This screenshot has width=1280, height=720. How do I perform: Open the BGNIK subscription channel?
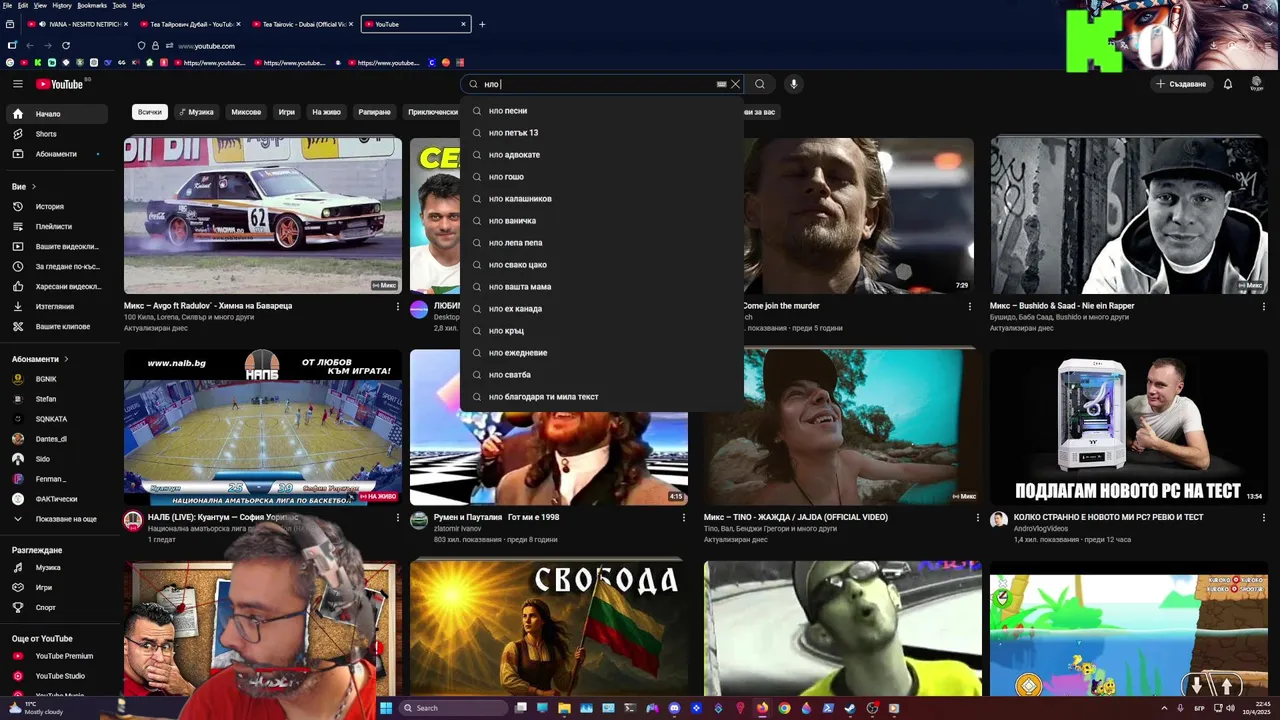coord(57,379)
